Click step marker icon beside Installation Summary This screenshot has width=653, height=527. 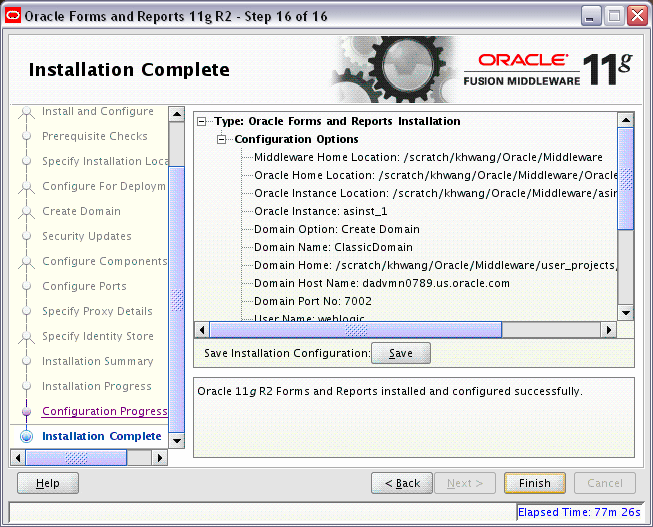(x=27, y=361)
